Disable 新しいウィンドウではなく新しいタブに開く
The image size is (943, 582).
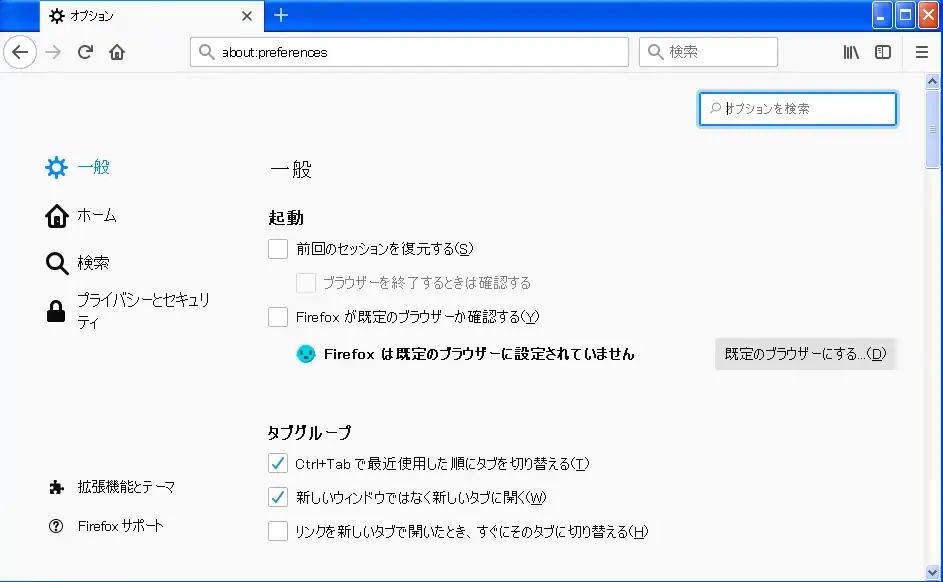[x=277, y=497]
